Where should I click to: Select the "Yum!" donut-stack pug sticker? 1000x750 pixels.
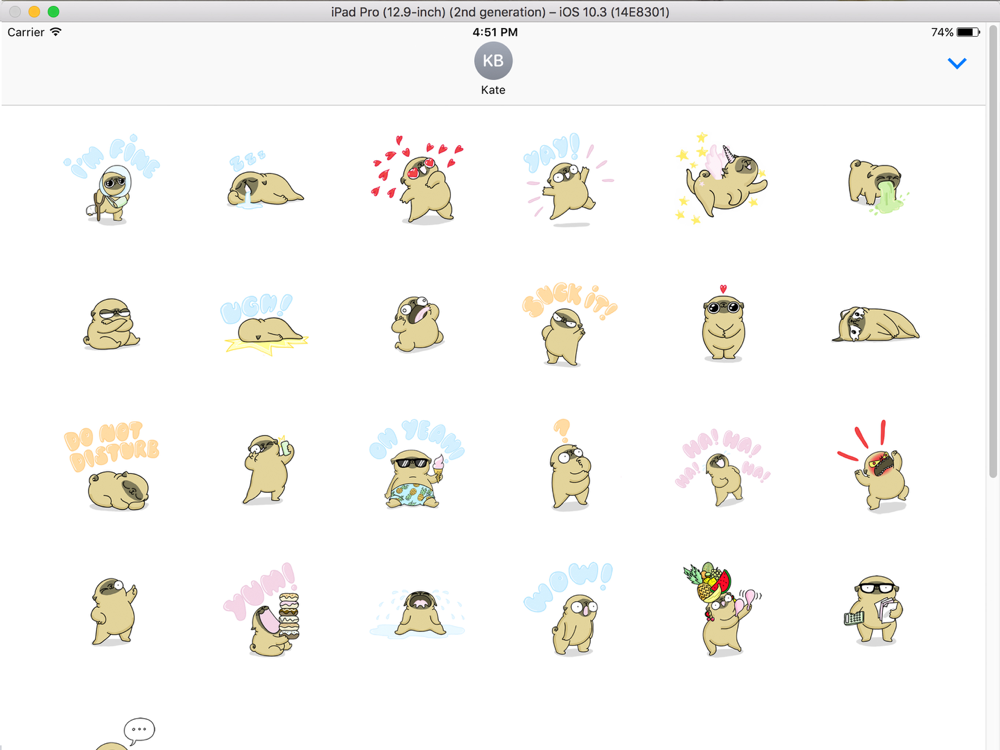pyautogui.click(x=262, y=610)
